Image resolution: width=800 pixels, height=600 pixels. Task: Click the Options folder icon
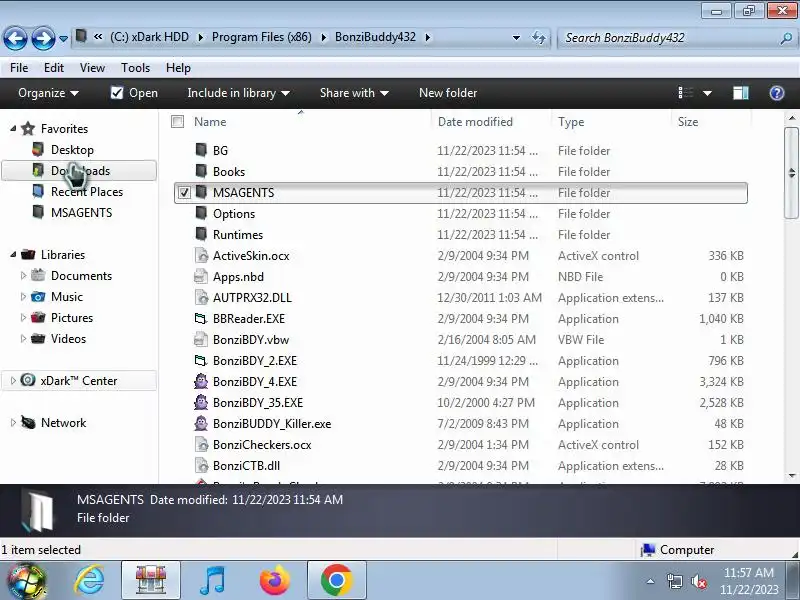202,213
